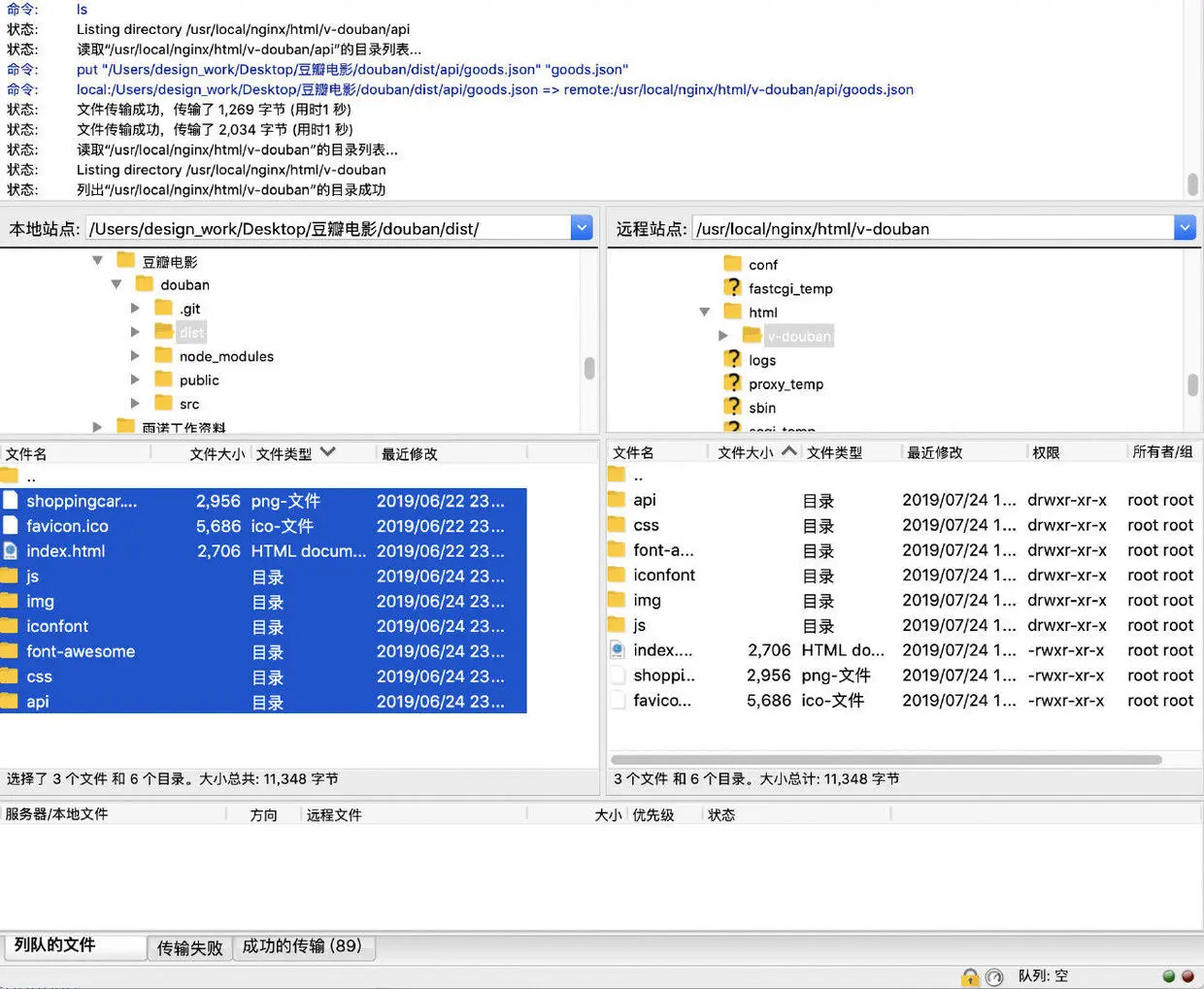The image size is (1204, 989).
Task: Select the .git folder icon in local tree
Action: [163, 308]
